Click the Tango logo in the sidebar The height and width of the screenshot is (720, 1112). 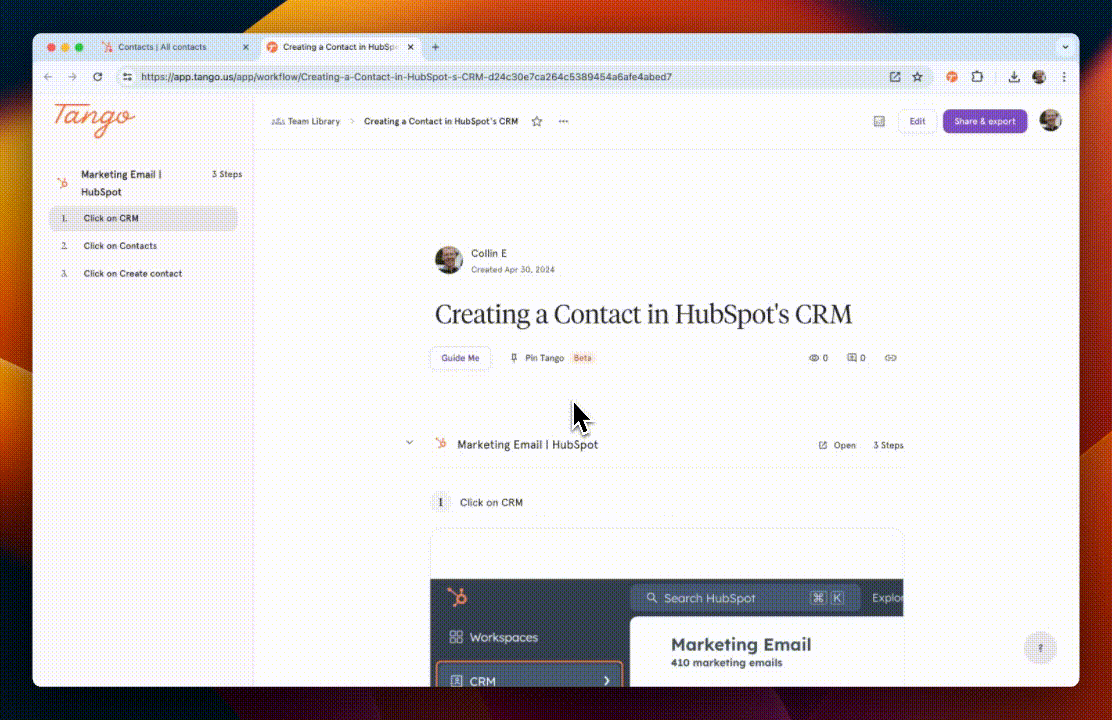coord(94,119)
